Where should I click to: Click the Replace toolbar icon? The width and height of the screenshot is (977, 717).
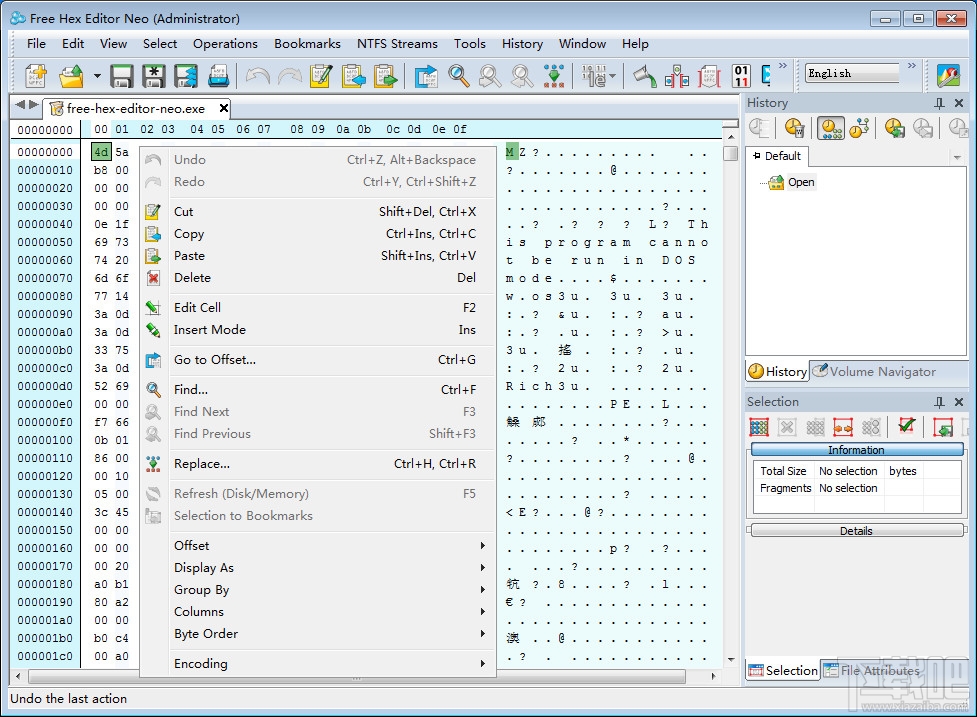pos(553,76)
